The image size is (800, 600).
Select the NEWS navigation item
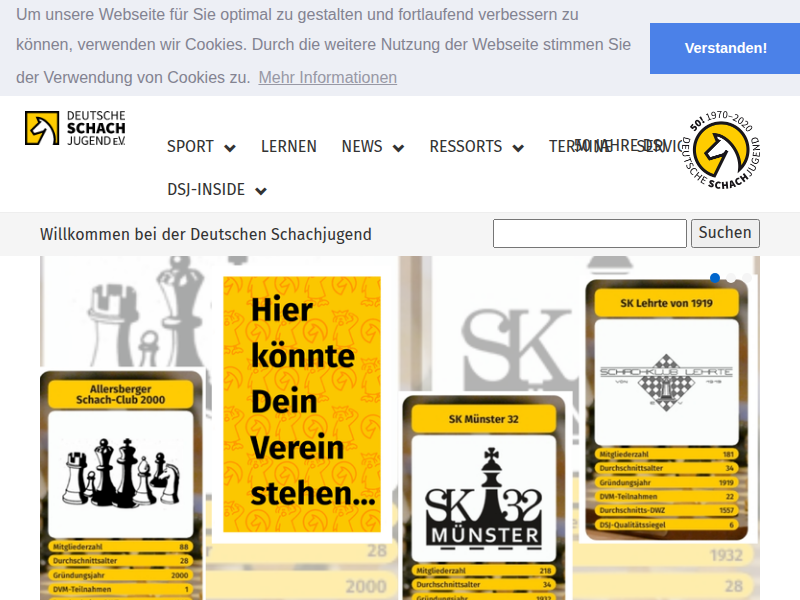tap(362, 147)
